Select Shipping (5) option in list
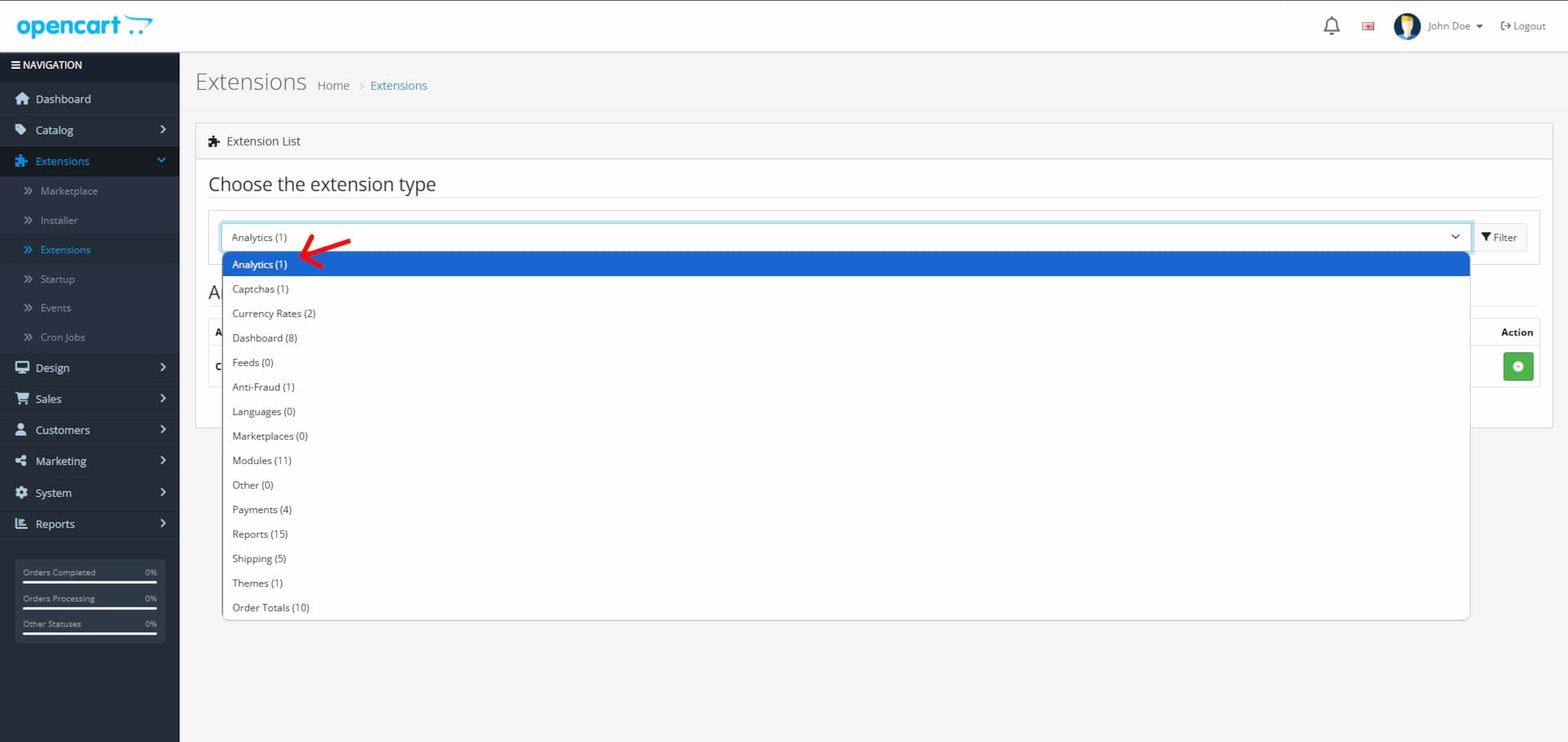The image size is (1568, 742). click(x=259, y=559)
